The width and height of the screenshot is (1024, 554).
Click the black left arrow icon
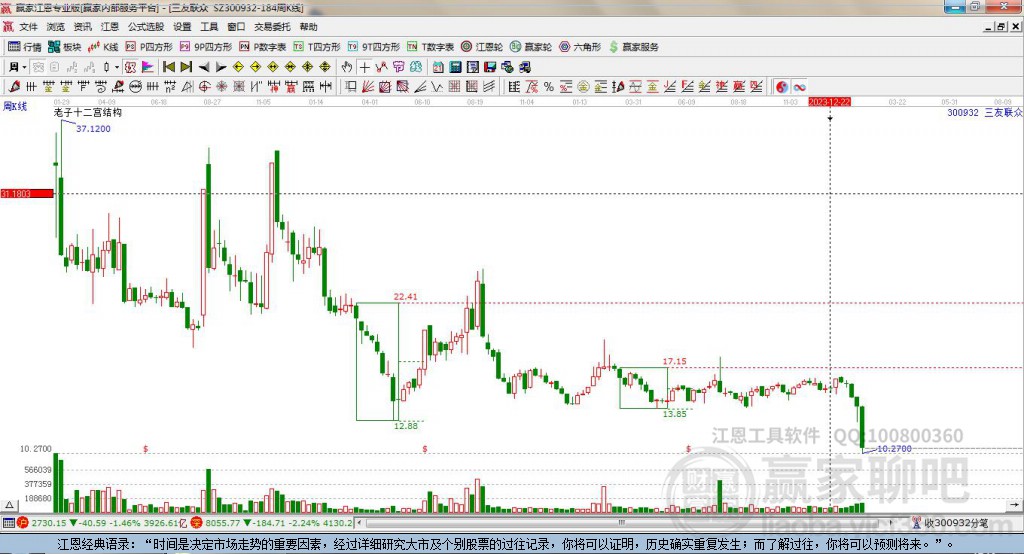[x=204, y=67]
